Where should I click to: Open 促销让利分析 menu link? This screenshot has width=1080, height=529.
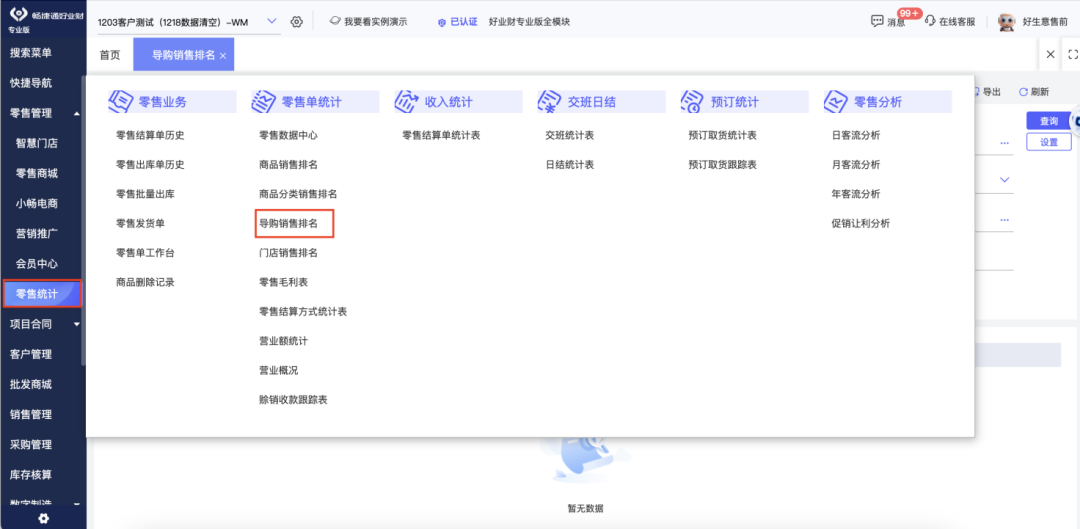tap(860, 224)
